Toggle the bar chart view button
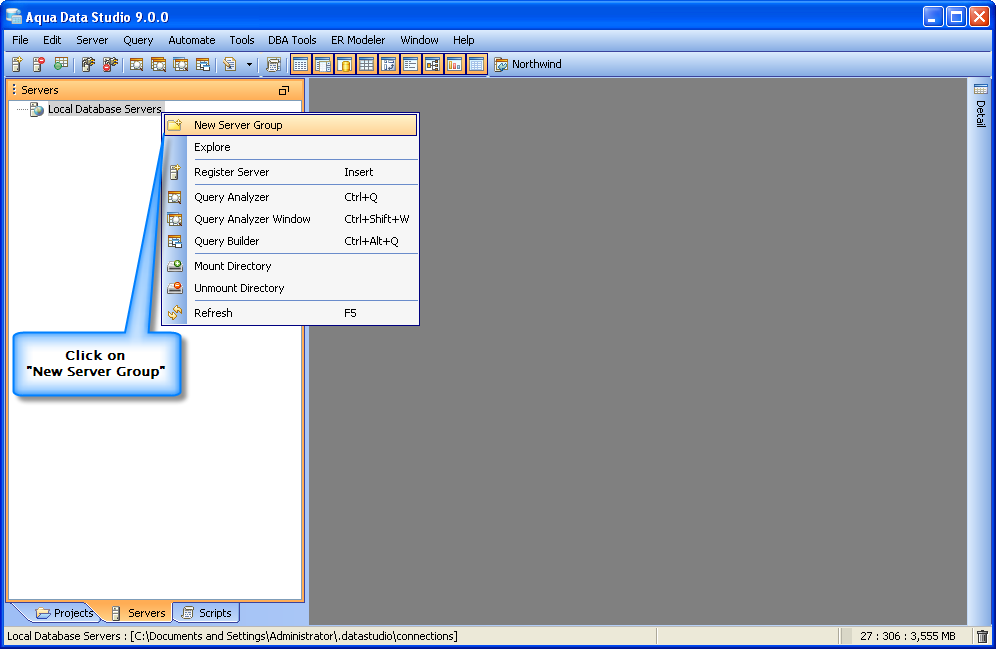 click(454, 64)
